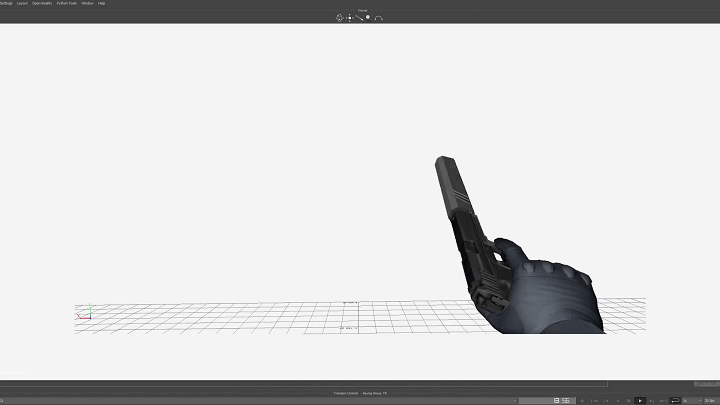Image resolution: width=720 pixels, height=405 pixels.
Task: Click the round dot icon in viewer toolbar
Action: [x=367, y=17]
